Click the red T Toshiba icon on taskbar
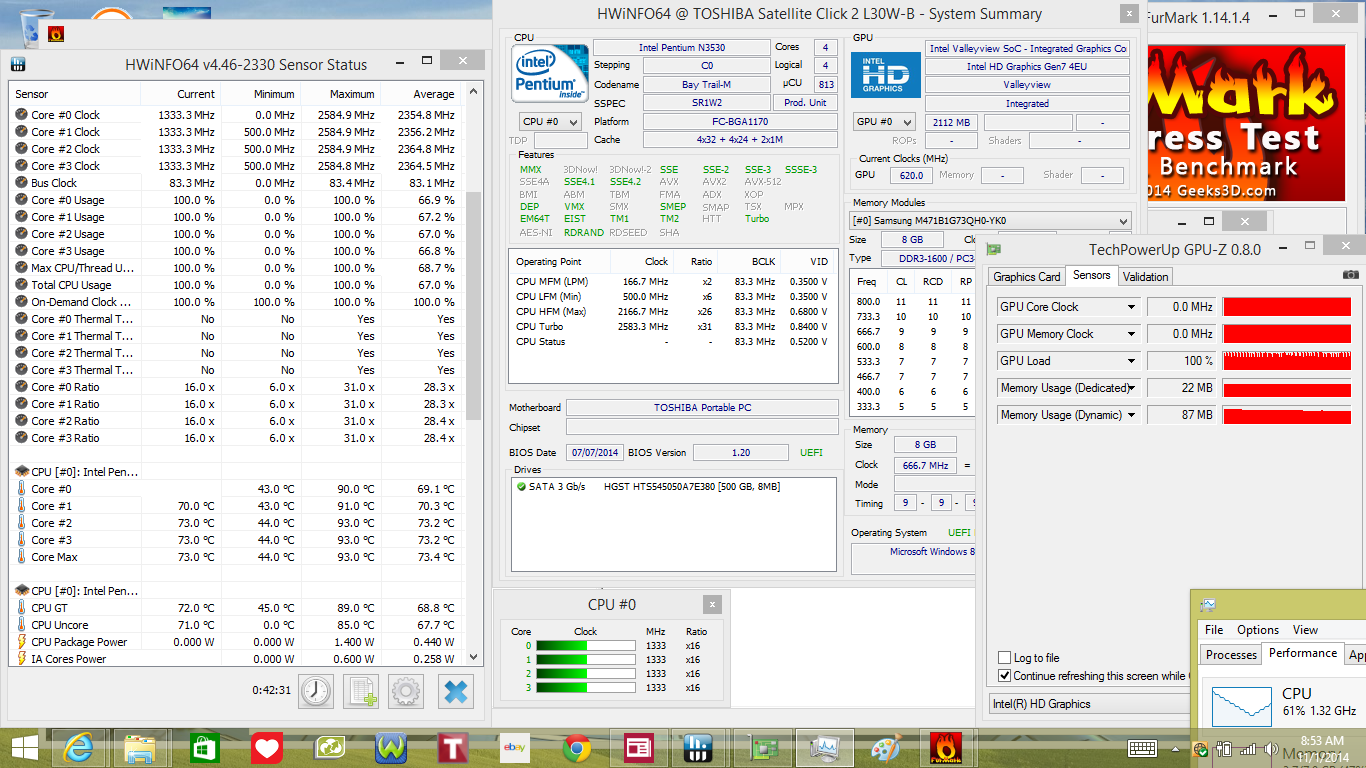The height and width of the screenshot is (768, 1366). point(452,748)
